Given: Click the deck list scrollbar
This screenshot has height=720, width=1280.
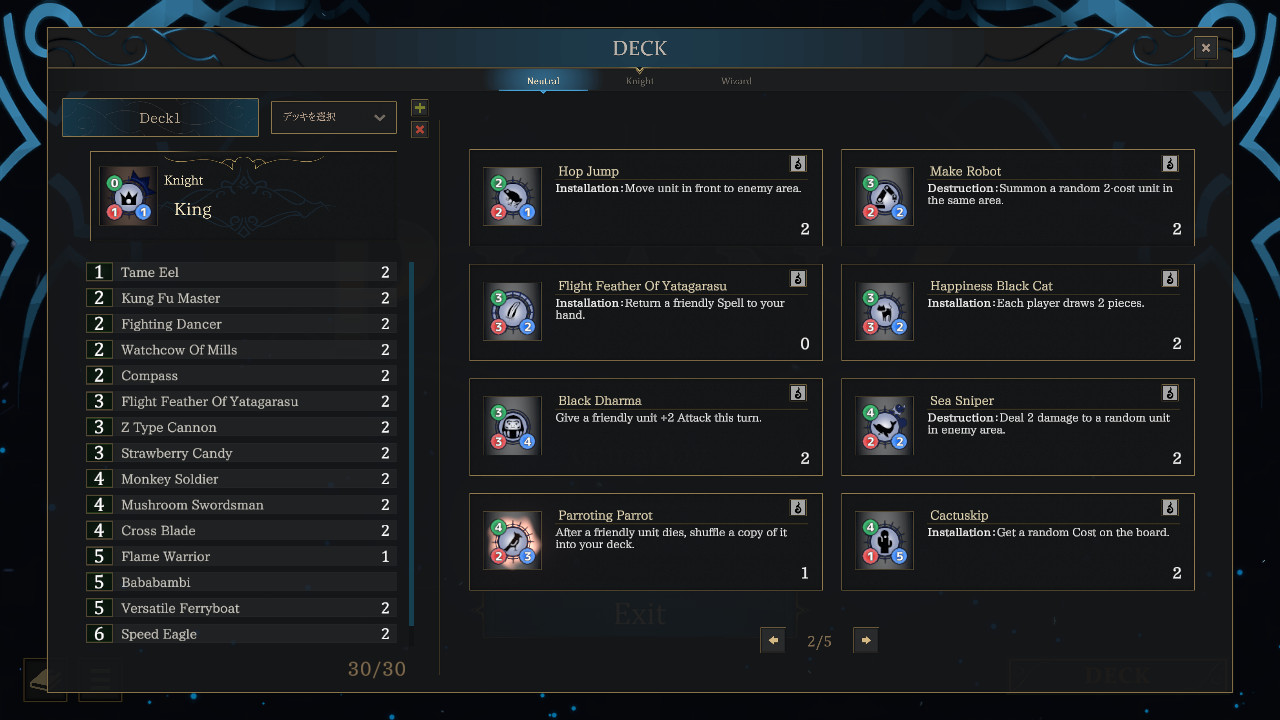Looking at the screenshot, I should (x=411, y=440).
